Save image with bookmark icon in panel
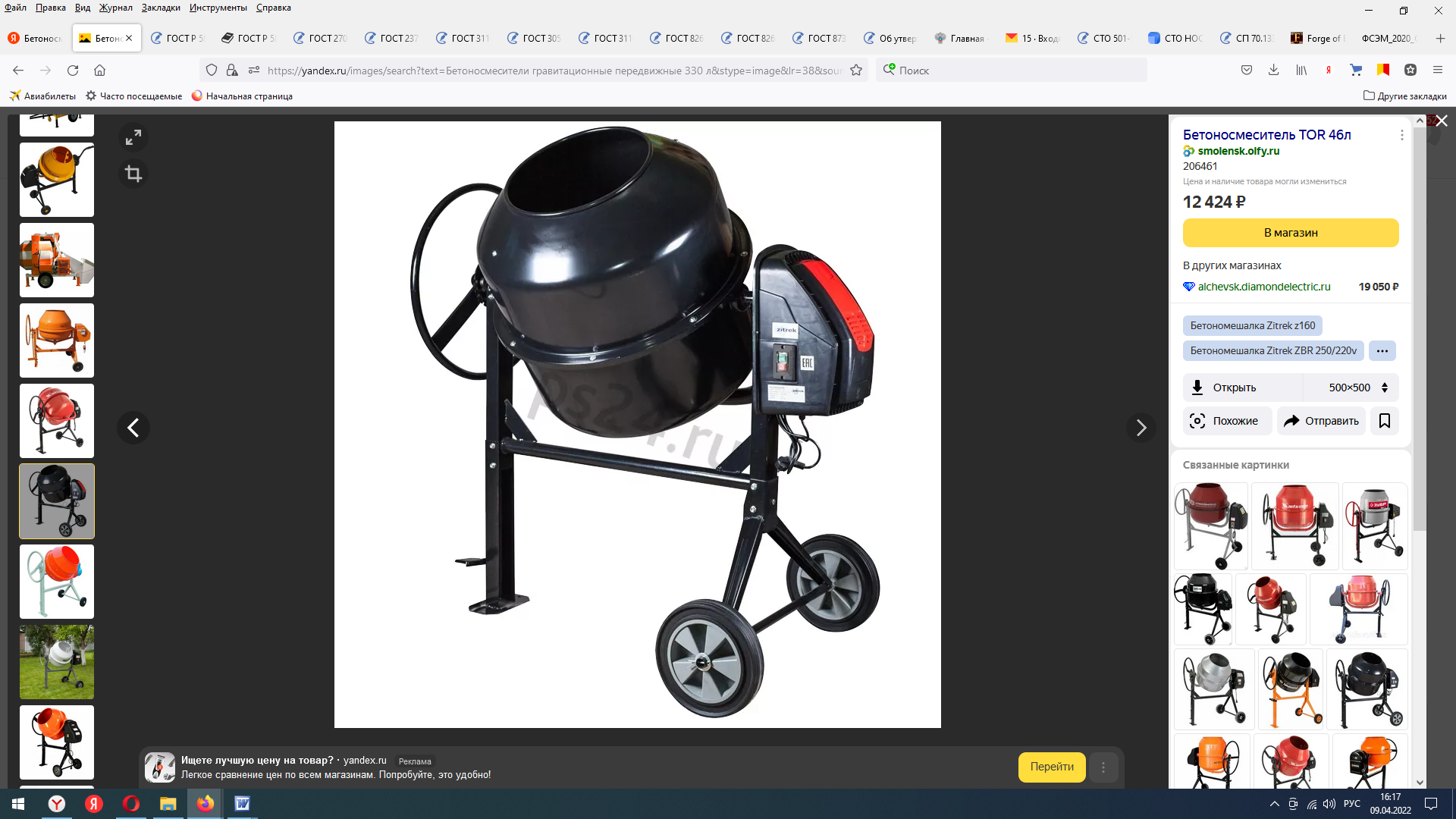The width and height of the screenshot is (1456, 819). tap(1385, 421)
